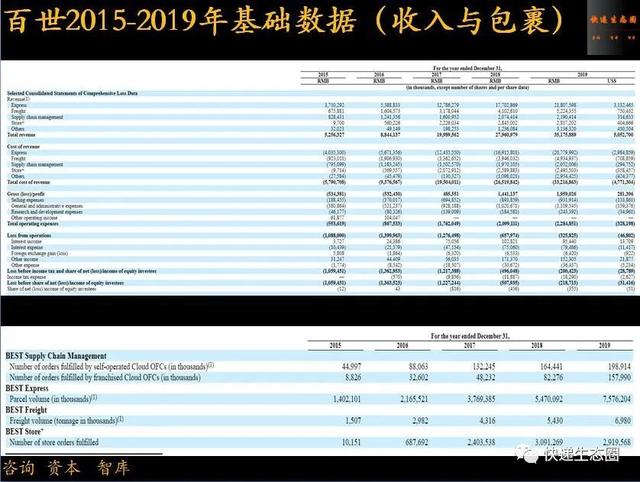This screenshot has width=640, height=482.
Task: Select the Foreign exchange gain (loss) label
Action: (39, 253)
